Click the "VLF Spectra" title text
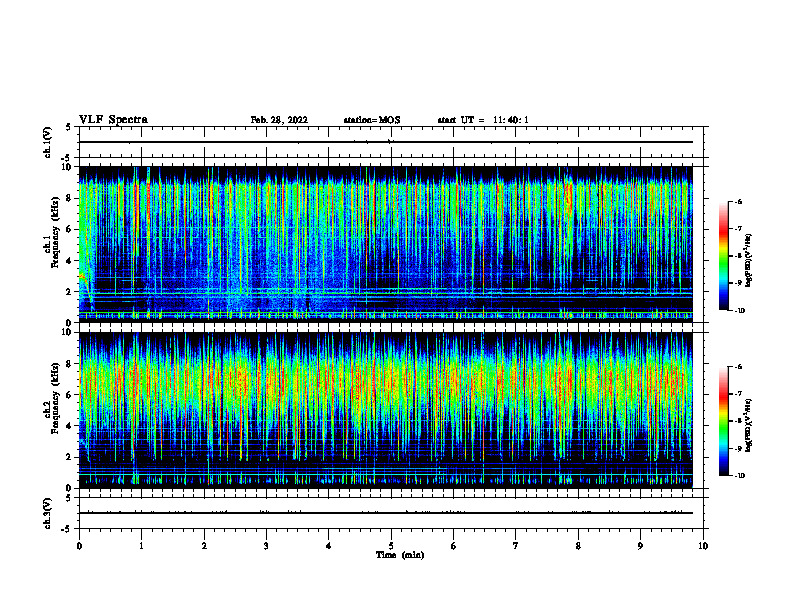This screenshot has width=792, height=612. pyautogui.click(x=113, y=120)
